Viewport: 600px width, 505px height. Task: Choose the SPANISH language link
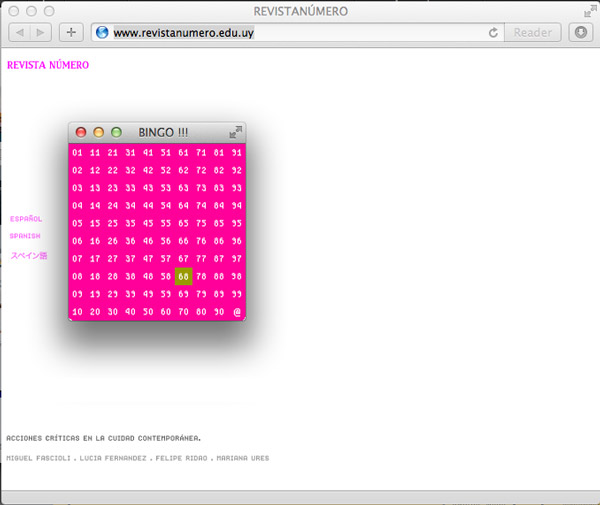click(25, 236)
